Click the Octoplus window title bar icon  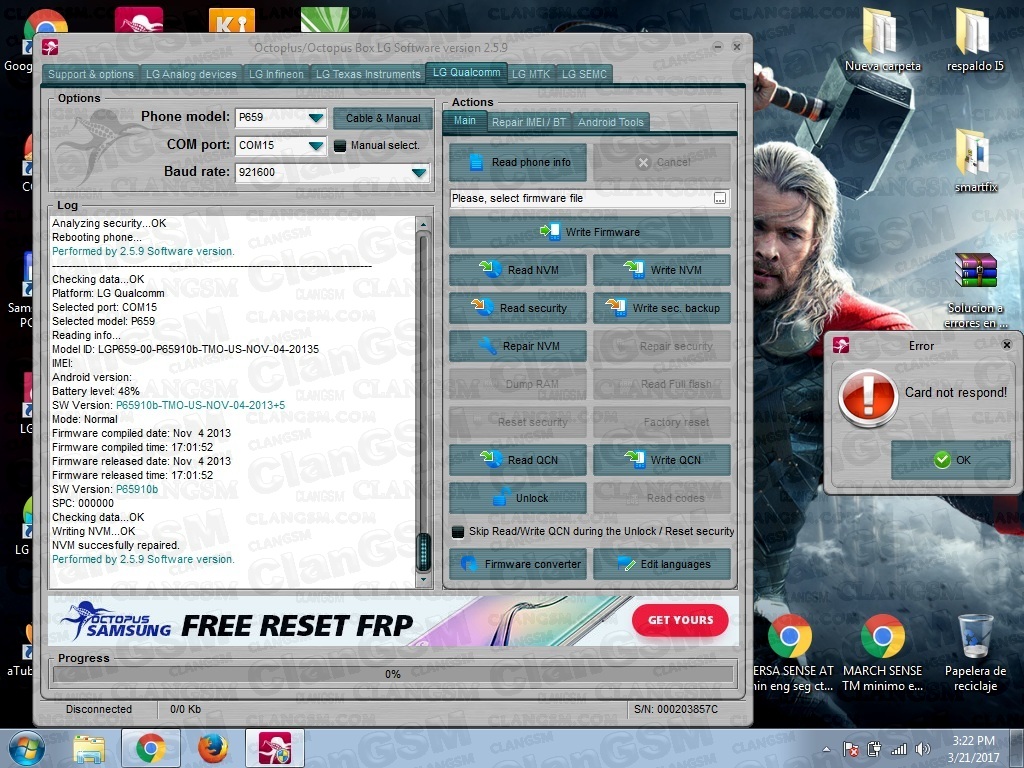click(x=50, y=47)
